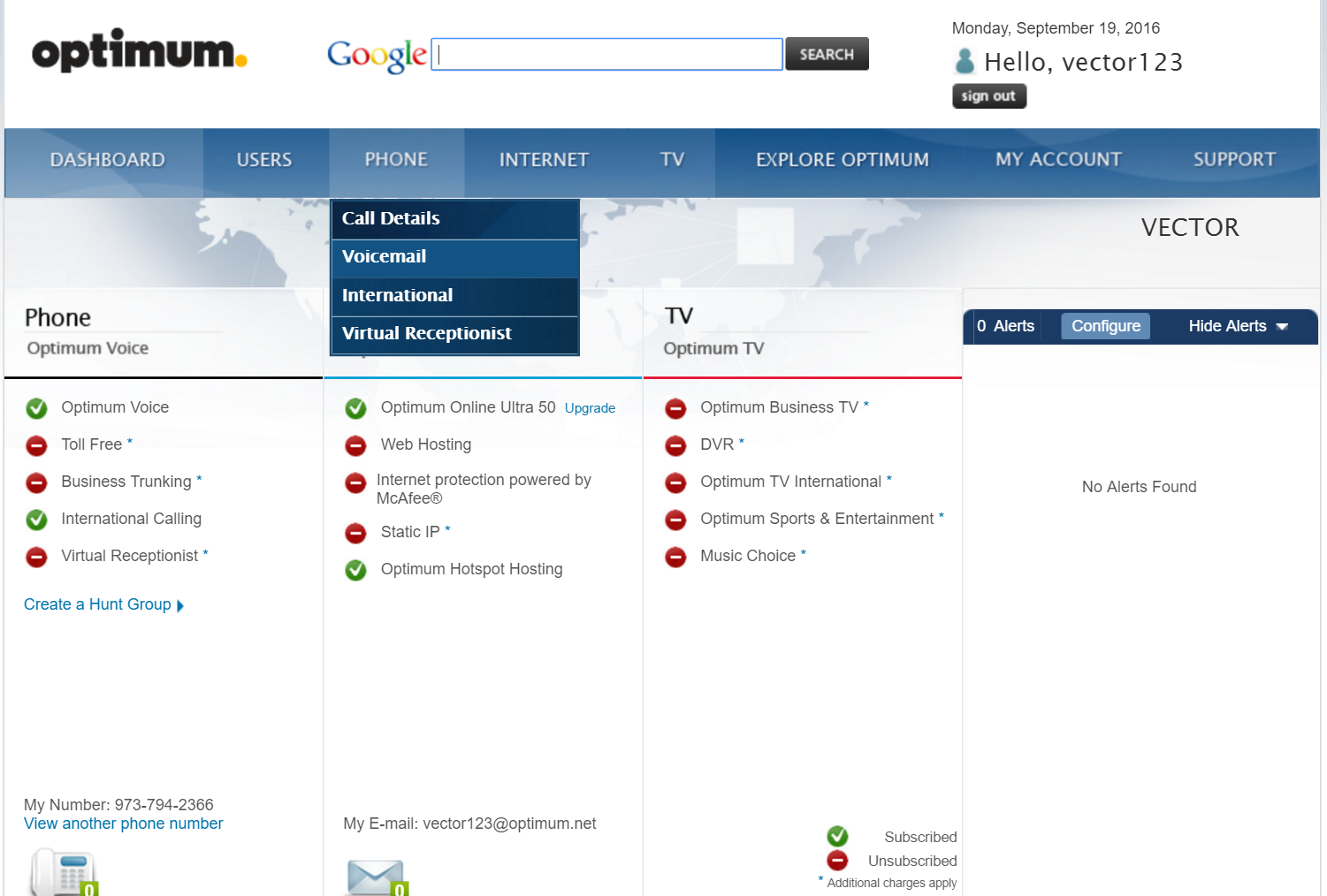Click the red icon beside Web Hosting
The image size is (1327, 896).
[x=355, y=445]
